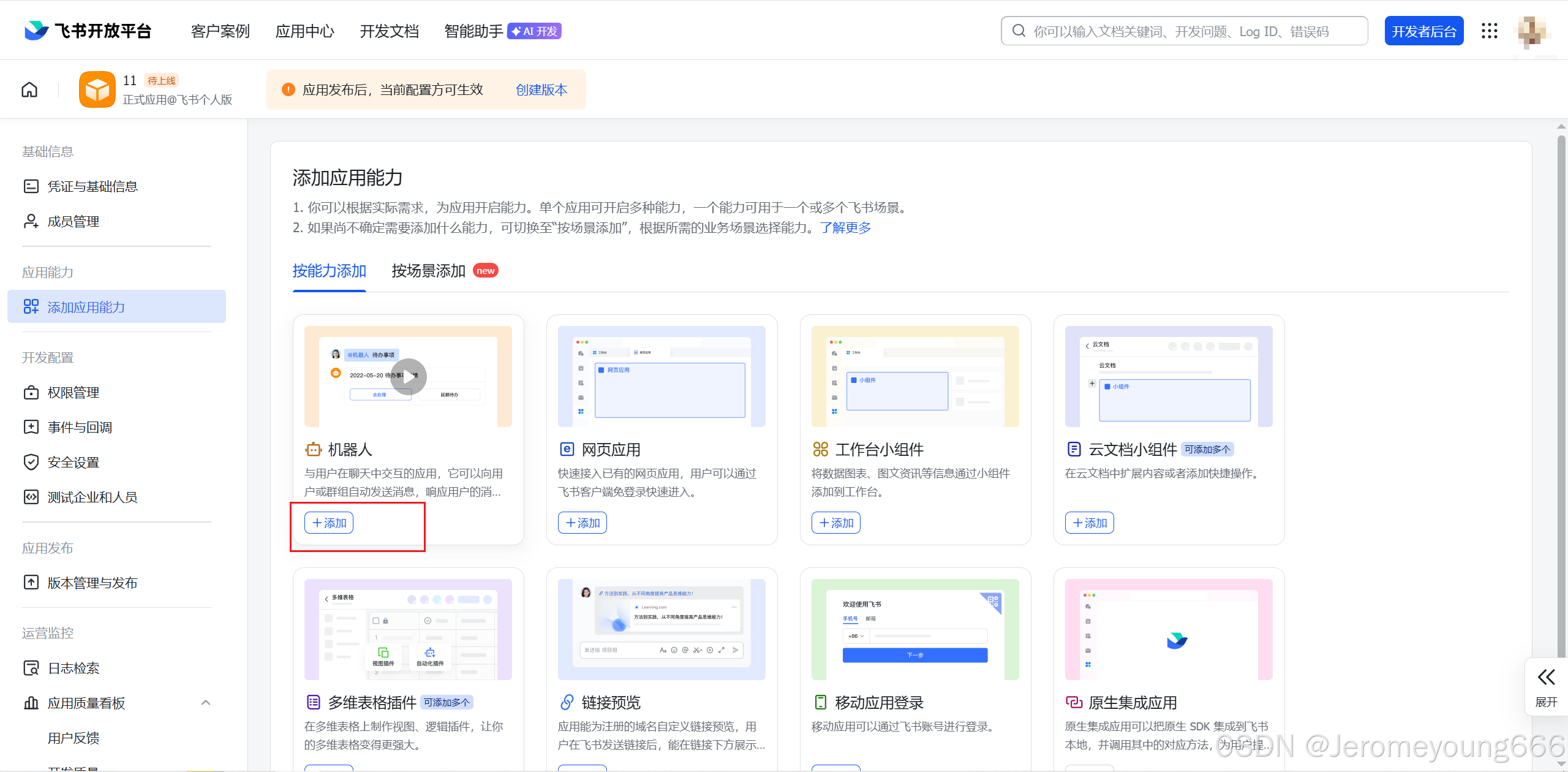1568x772 pixels.
Task: Select the home icon in left sidebar
Action: pos(29,89)
